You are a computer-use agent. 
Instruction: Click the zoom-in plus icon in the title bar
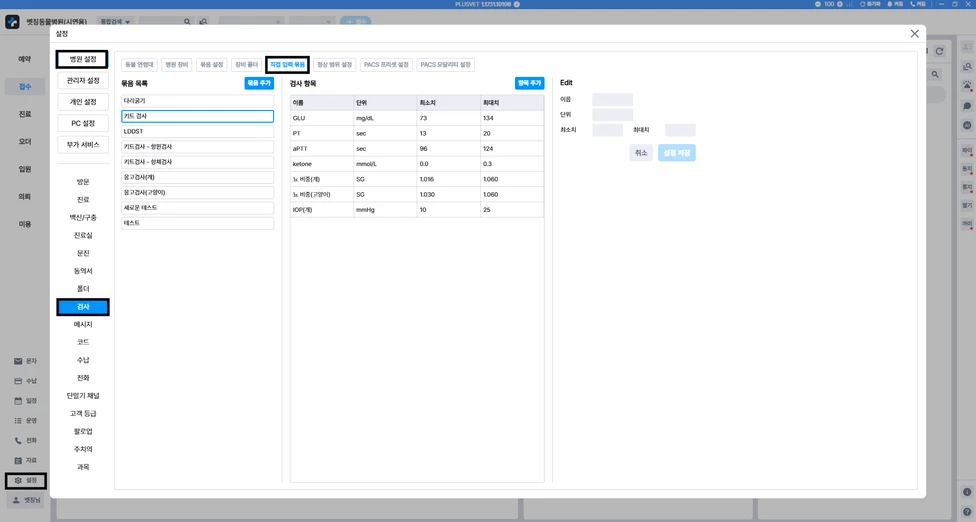click(840, 4)
